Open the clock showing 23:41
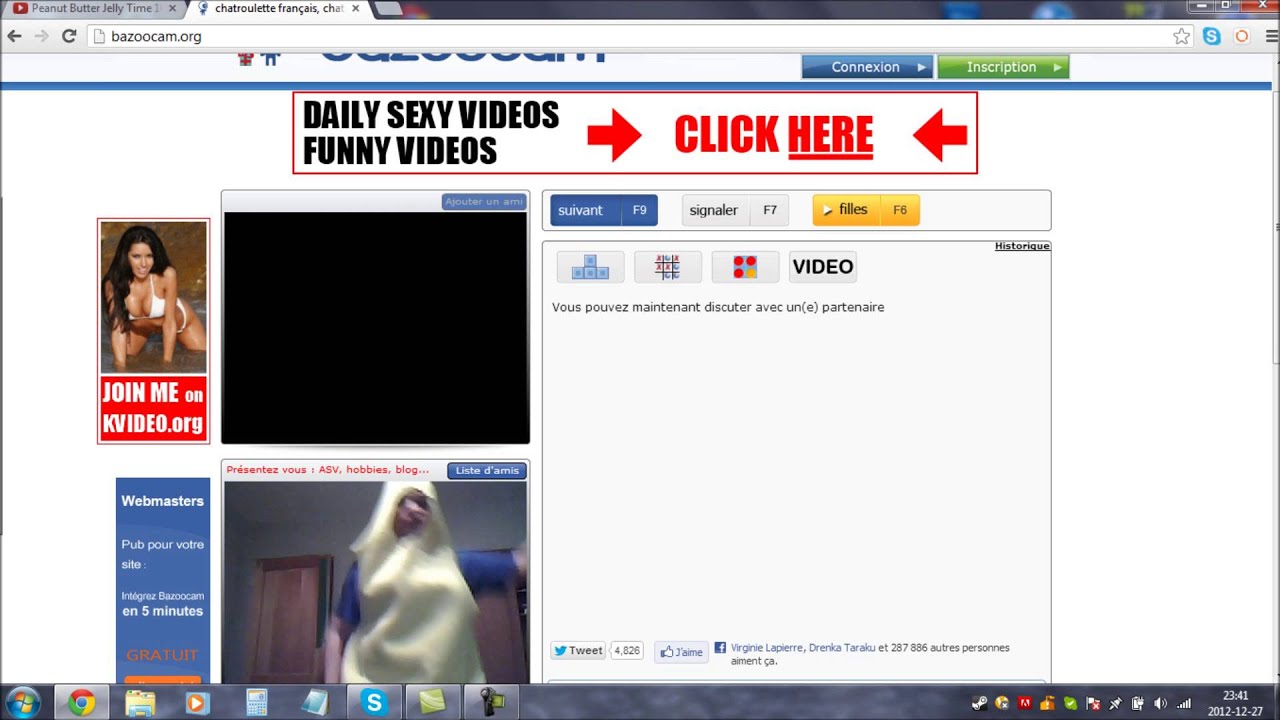 (1235, 703)
